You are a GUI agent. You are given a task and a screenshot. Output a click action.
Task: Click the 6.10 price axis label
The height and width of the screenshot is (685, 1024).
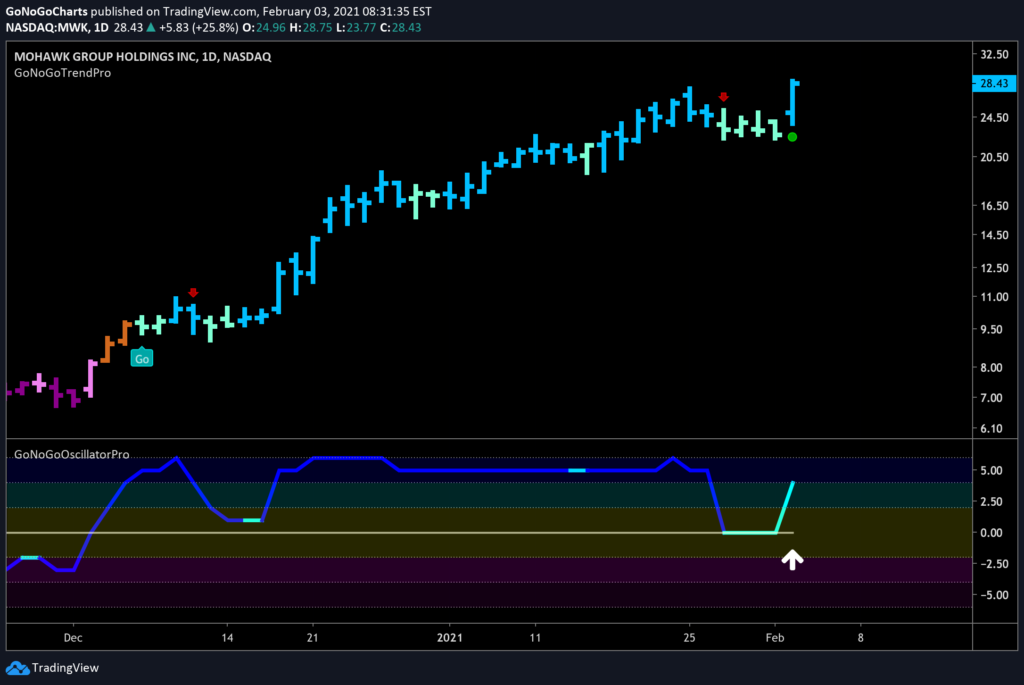coord(991,428)
